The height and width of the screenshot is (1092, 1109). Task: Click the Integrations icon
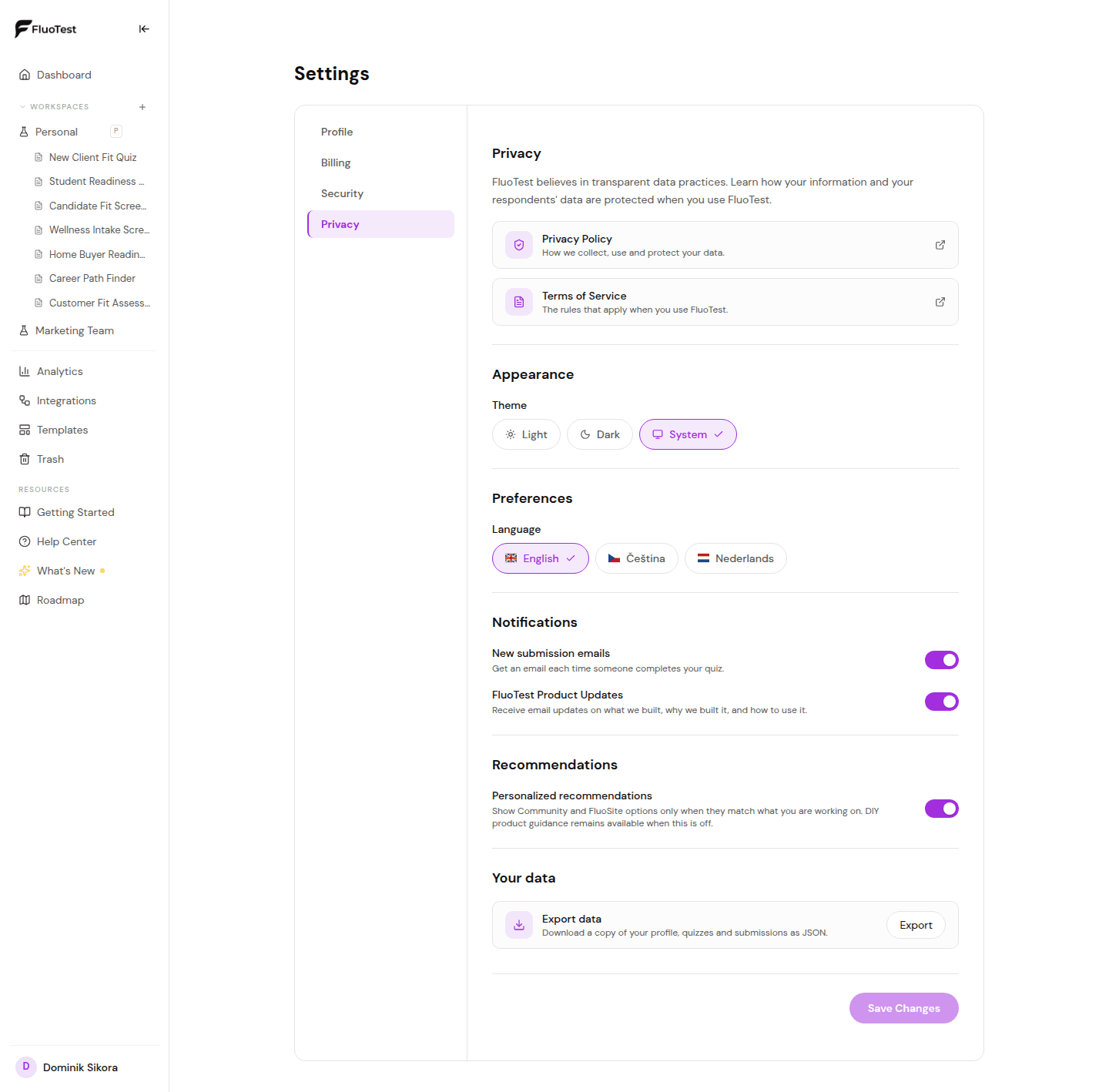click(x=25, y=400)
